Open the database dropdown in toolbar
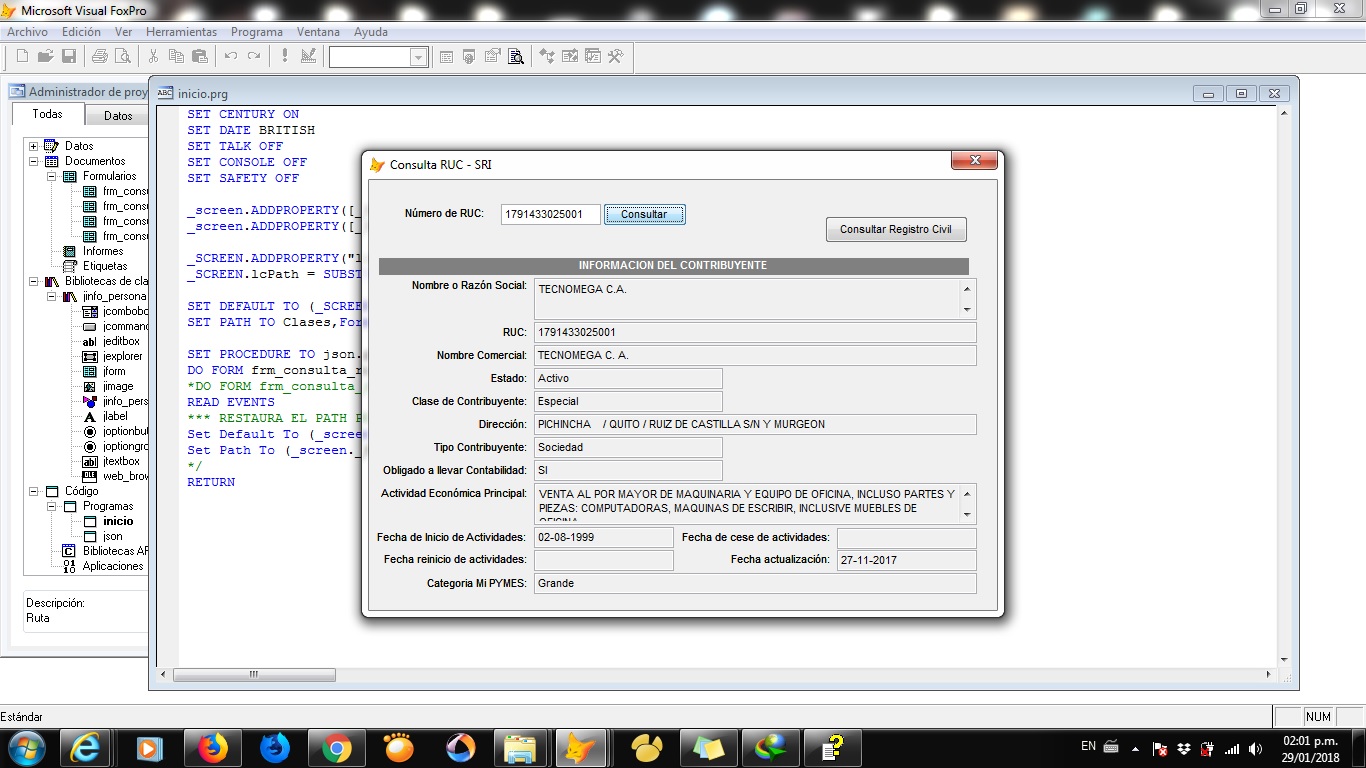The width and height of the screenshot is (1366, 768). click(418, 57)
